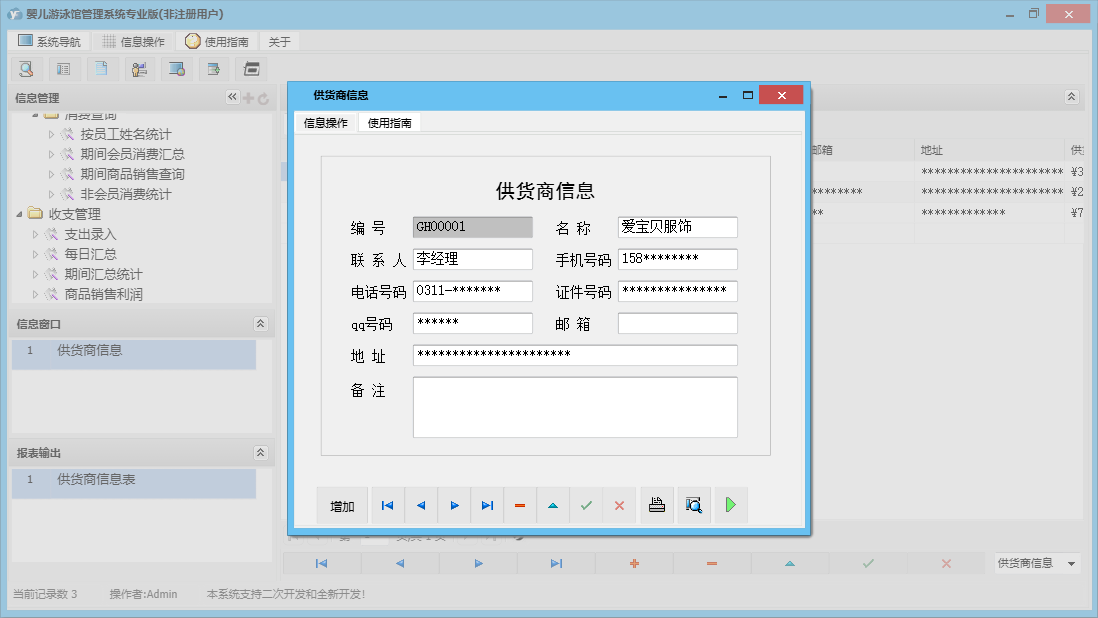The height and width of the screenshot is (618, 1098).
Task: Switch to 使用指南 tab in supplier dialog
Action: coord(389,123)
